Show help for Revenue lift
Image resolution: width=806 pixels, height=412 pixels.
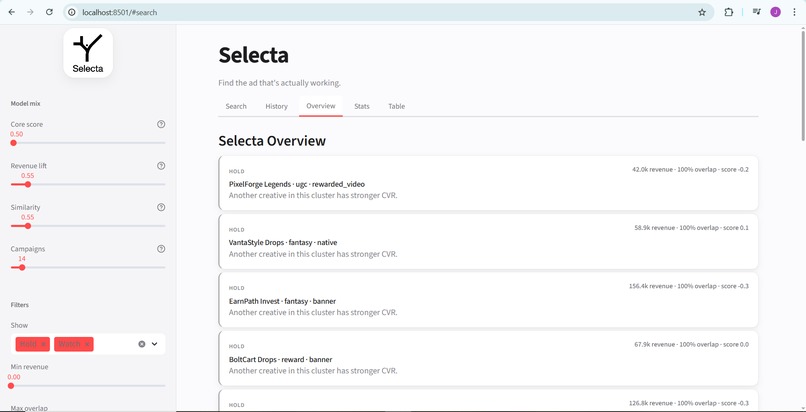[161, 165]
